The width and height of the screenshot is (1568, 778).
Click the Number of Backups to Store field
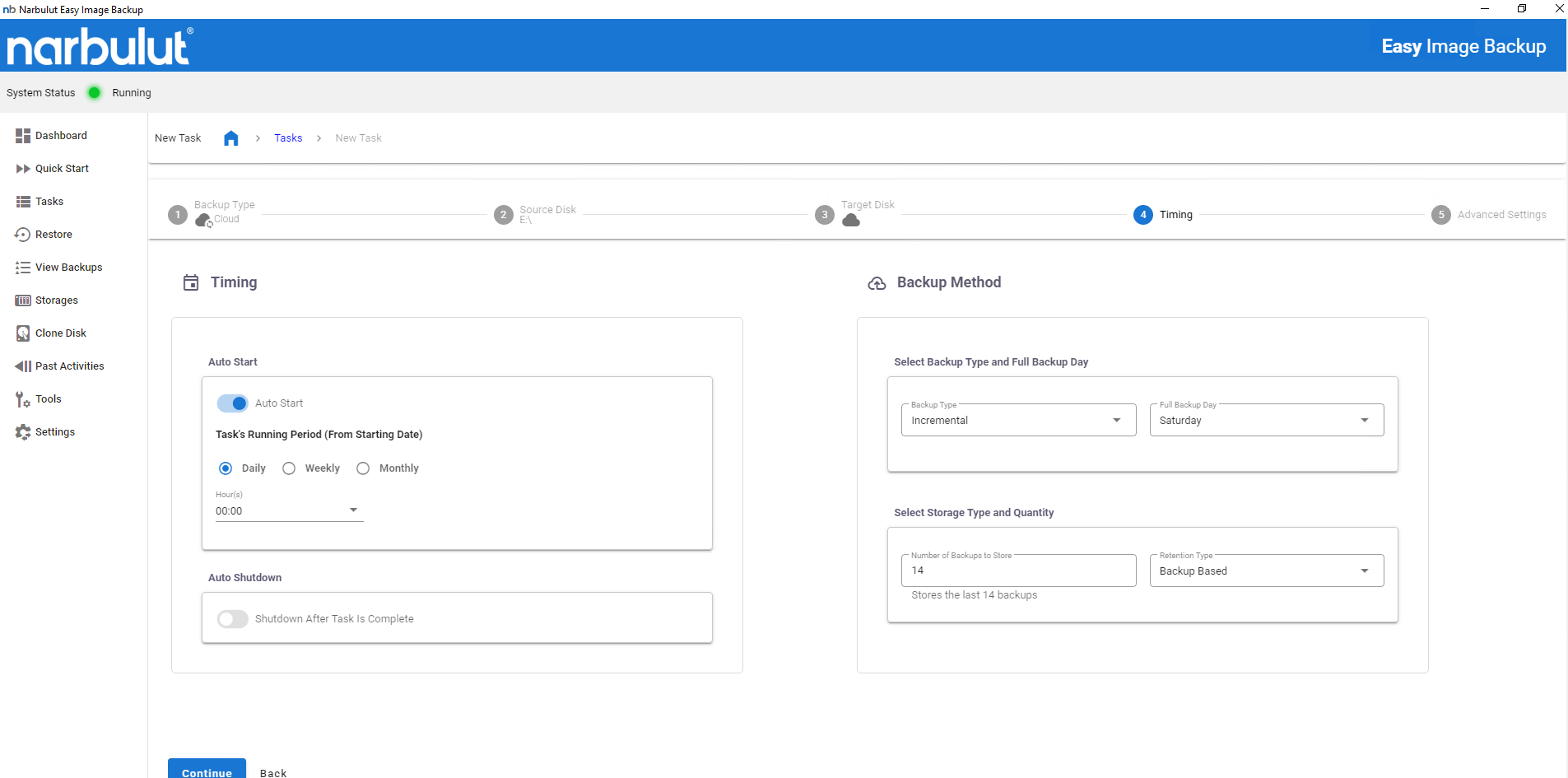[x=1018, y=571]
